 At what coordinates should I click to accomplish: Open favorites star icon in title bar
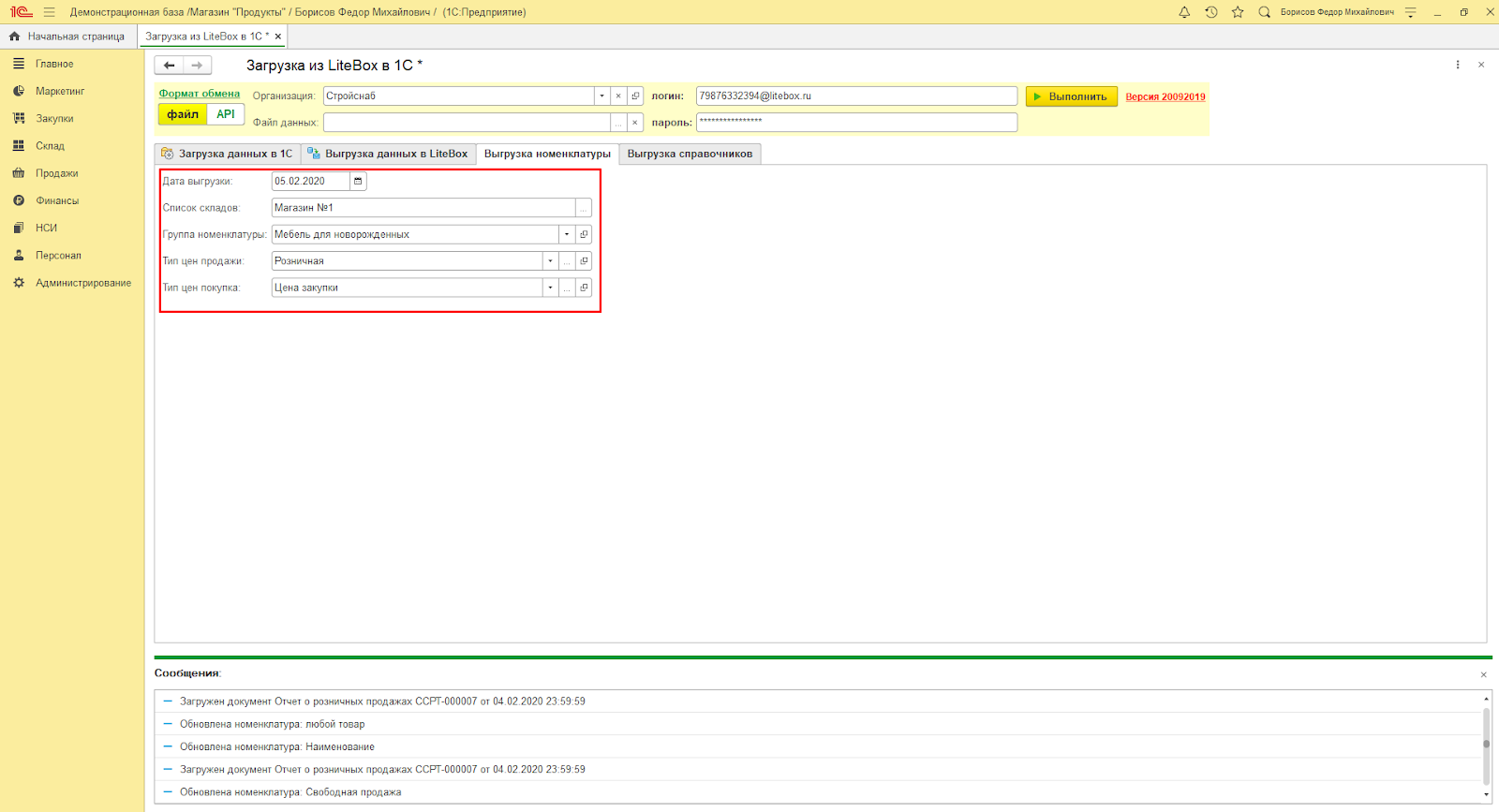(x=1238, y=12)
